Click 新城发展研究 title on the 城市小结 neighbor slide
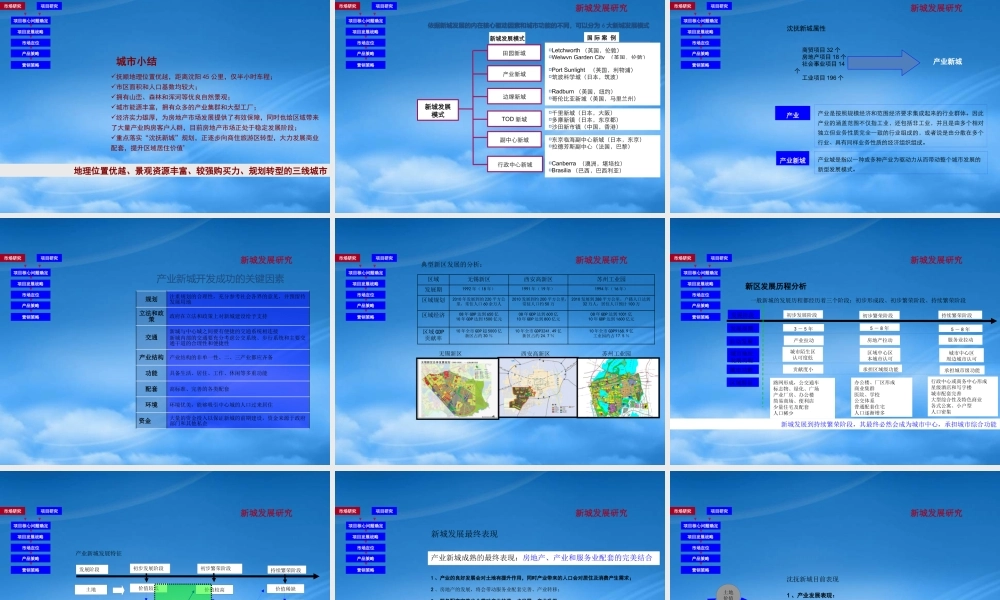 point(601,8)
